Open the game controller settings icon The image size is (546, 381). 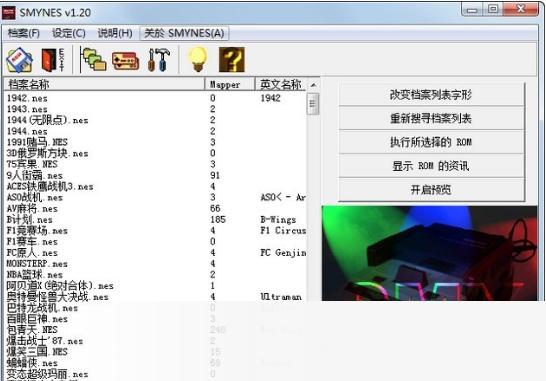click(x=125, y=61)
